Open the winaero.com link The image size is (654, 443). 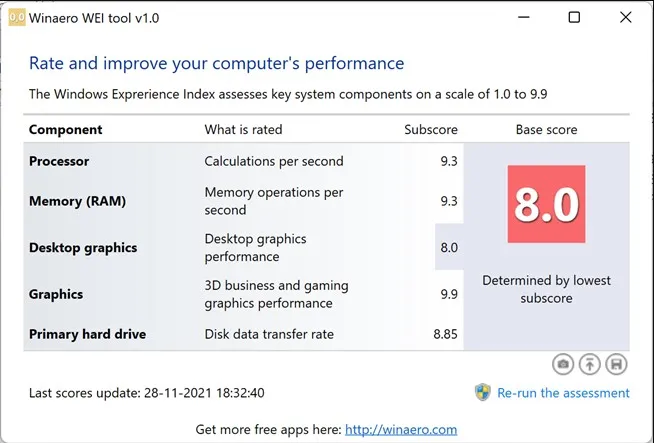pos(401,429)
